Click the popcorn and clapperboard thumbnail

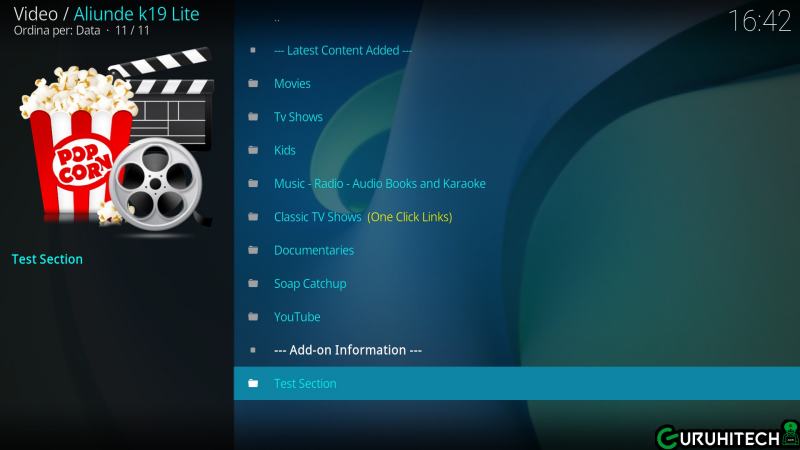click(x=116, y=140)
